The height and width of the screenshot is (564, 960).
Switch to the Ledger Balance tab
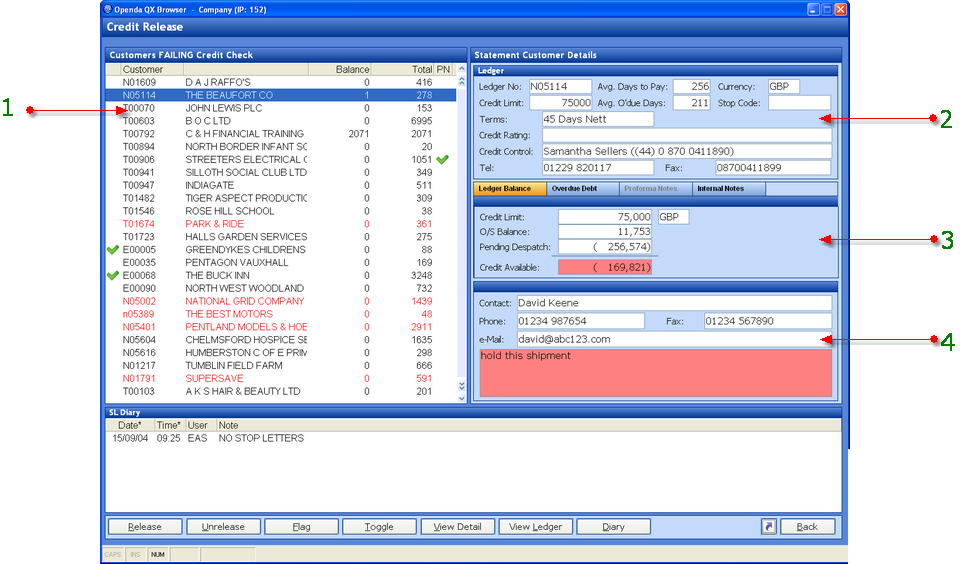click(x=509, y=189)
